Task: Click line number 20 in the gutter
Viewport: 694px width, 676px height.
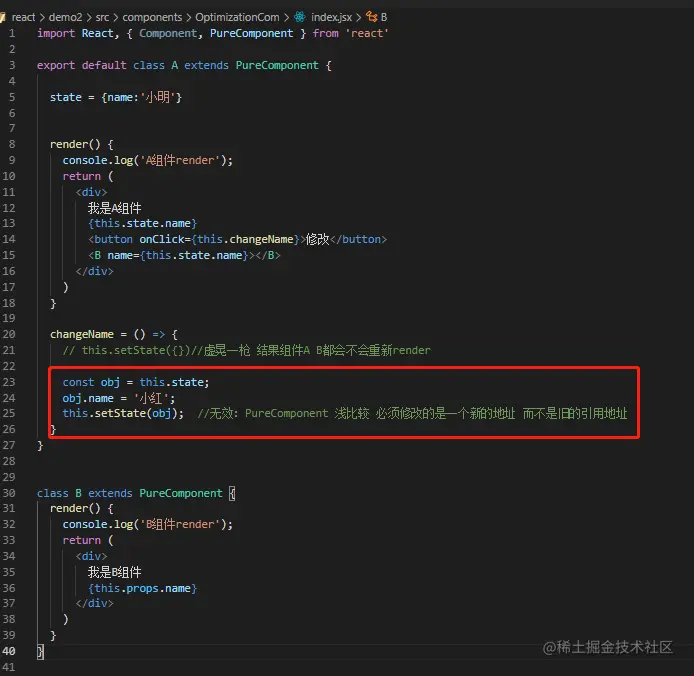Action: (9, 334)
